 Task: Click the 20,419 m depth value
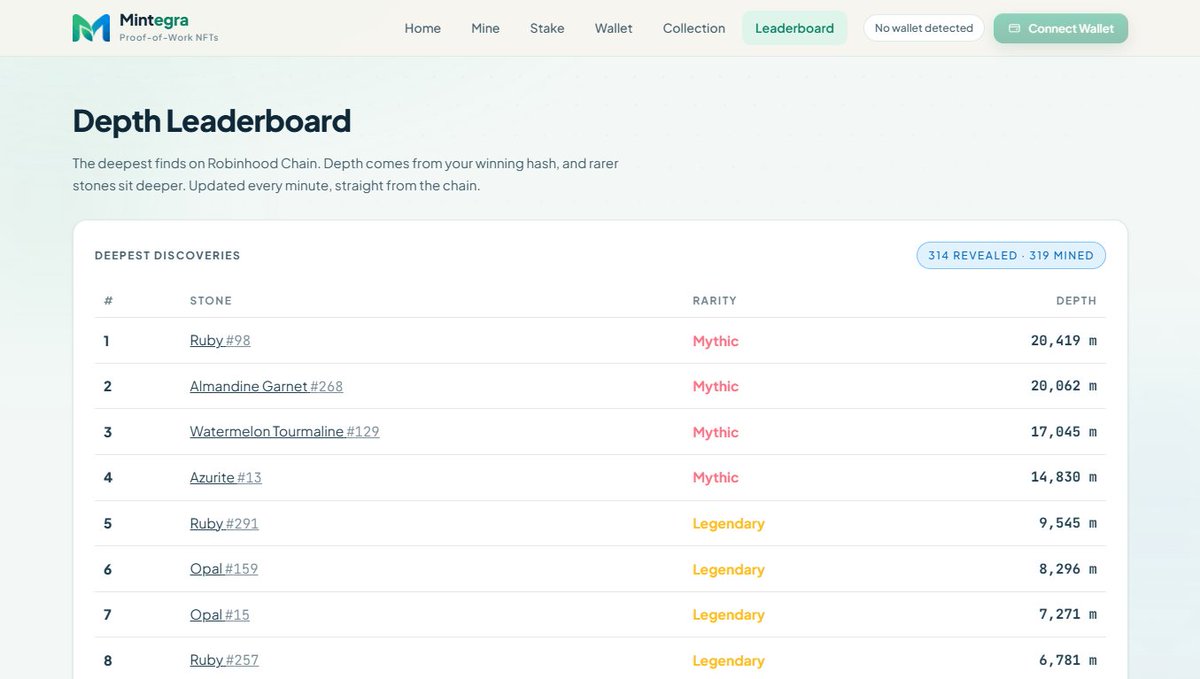1064,341
